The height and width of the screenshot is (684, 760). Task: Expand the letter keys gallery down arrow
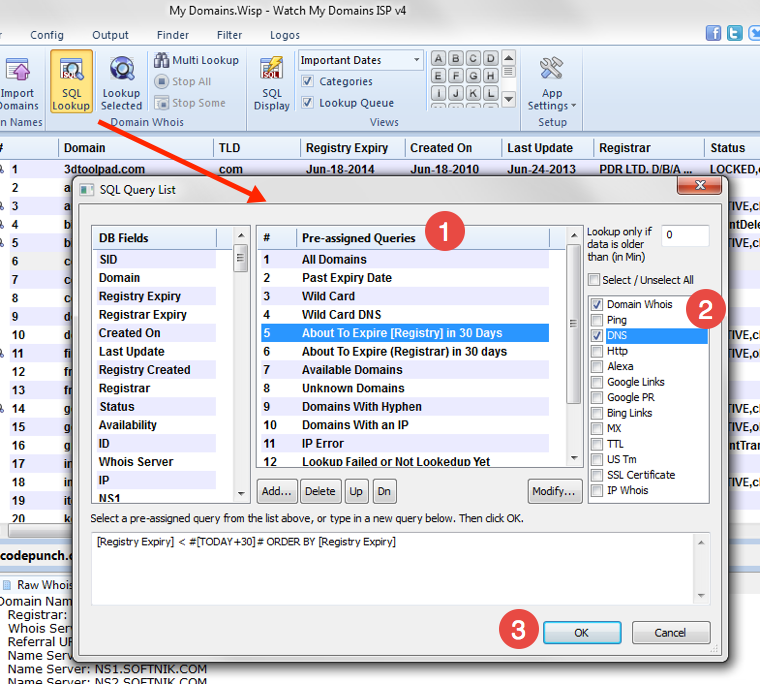tap(508, 99)
